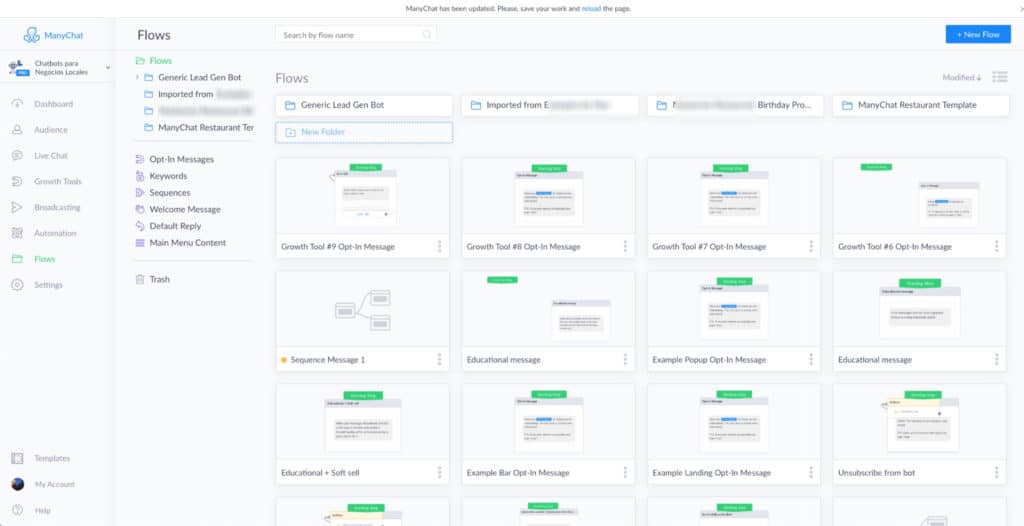The width and height of the screenshot is (1024, 526).
Task: Open the Growth Tools icon
Action: point(18,182)
